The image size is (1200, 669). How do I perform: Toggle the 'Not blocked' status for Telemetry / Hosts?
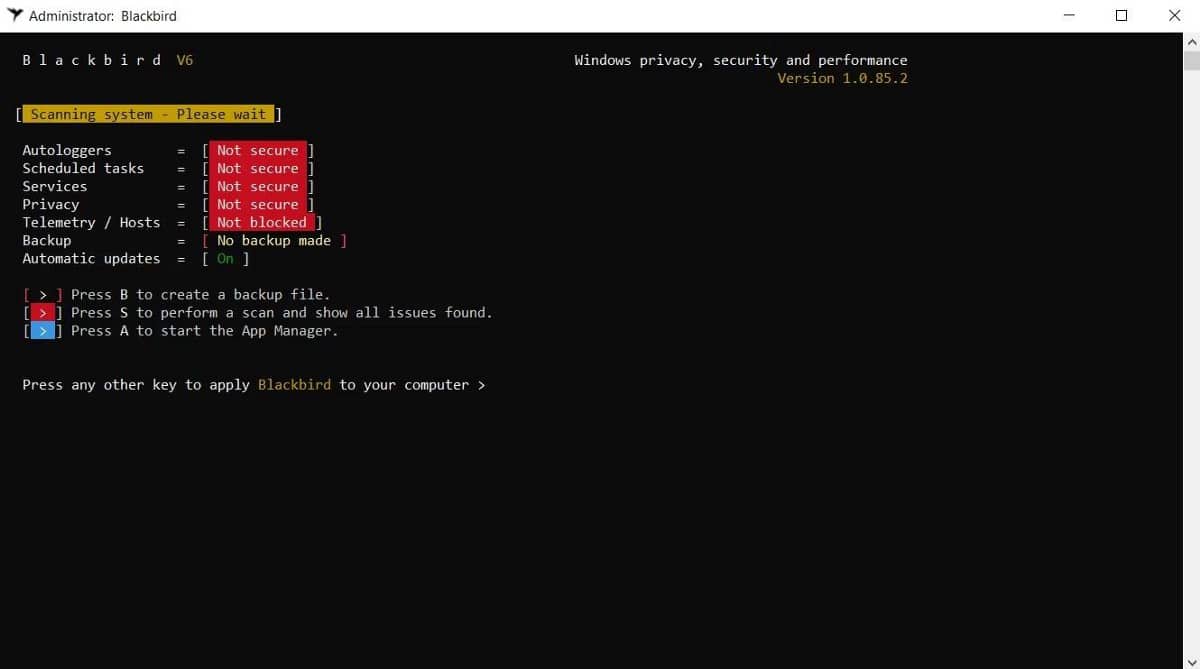coord(262,222)
